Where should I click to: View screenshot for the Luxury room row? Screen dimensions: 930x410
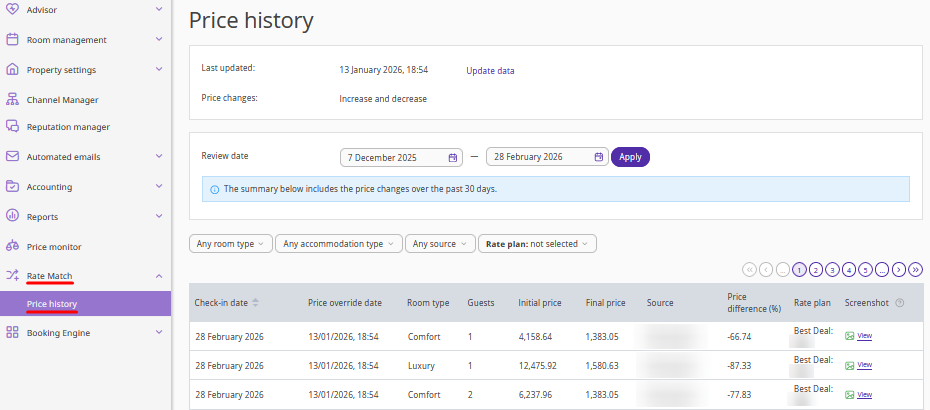pyautogui.click(x=864, y=365)
